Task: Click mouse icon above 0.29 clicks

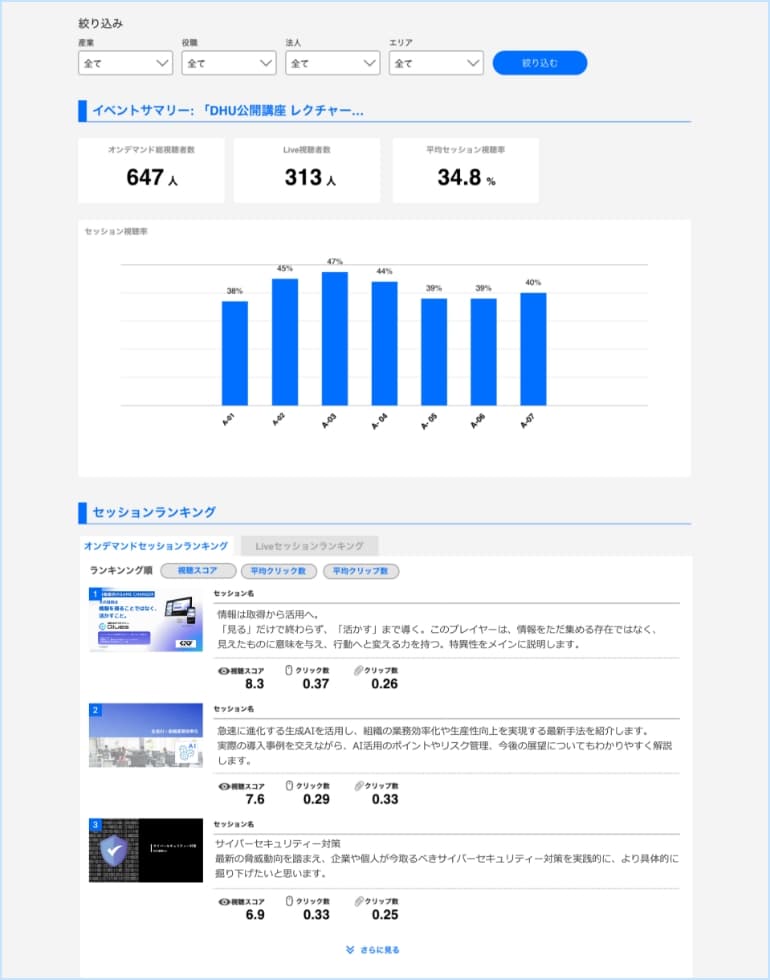Action: pos(289,786)
